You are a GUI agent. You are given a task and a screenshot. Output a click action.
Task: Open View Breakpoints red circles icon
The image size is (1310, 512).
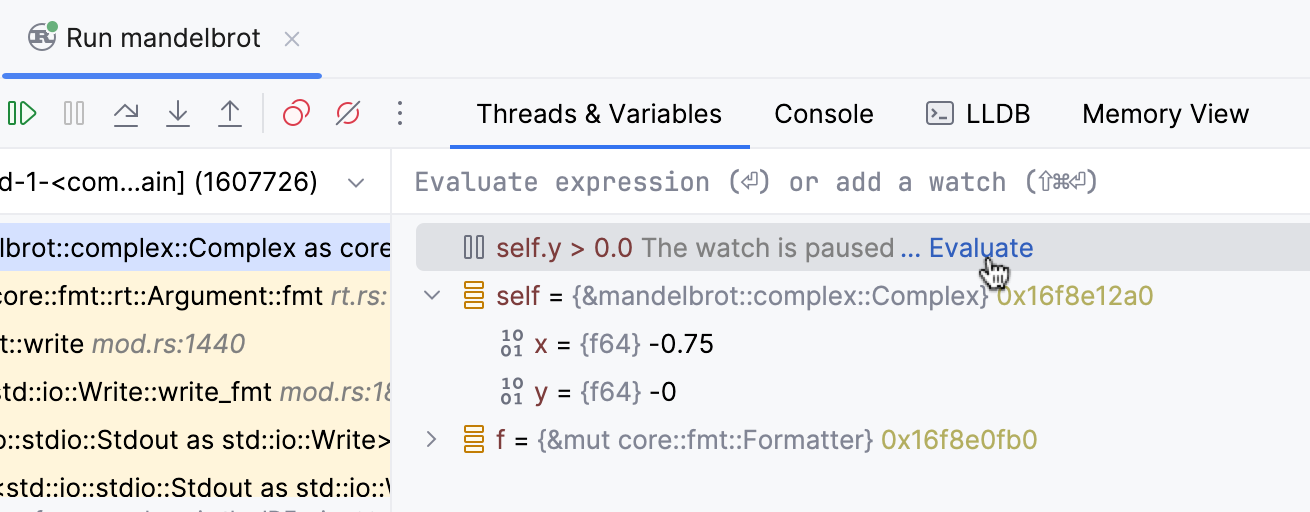(x=296, y=114)
